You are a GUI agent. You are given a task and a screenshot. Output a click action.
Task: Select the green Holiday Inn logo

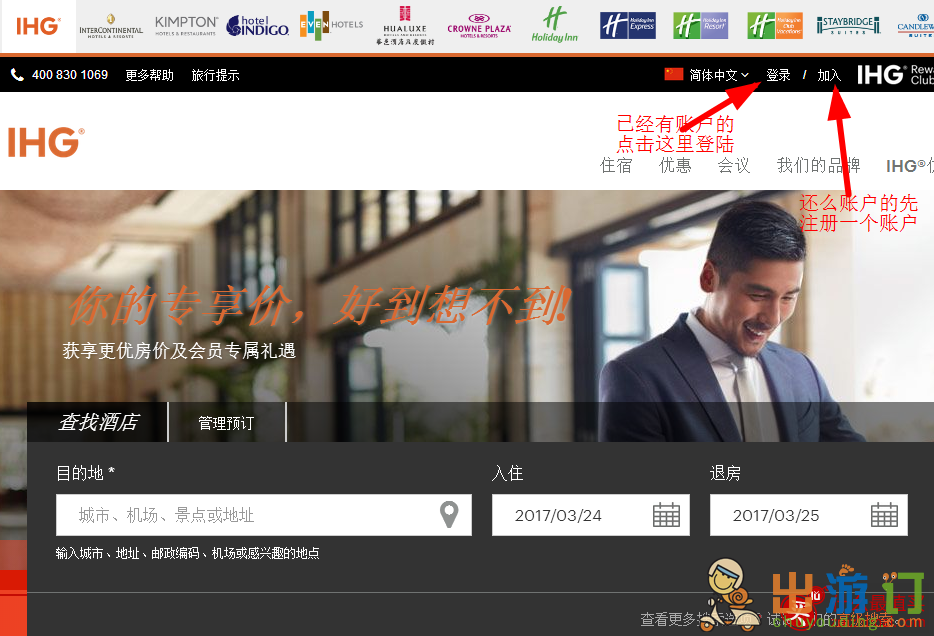(555, 24)
